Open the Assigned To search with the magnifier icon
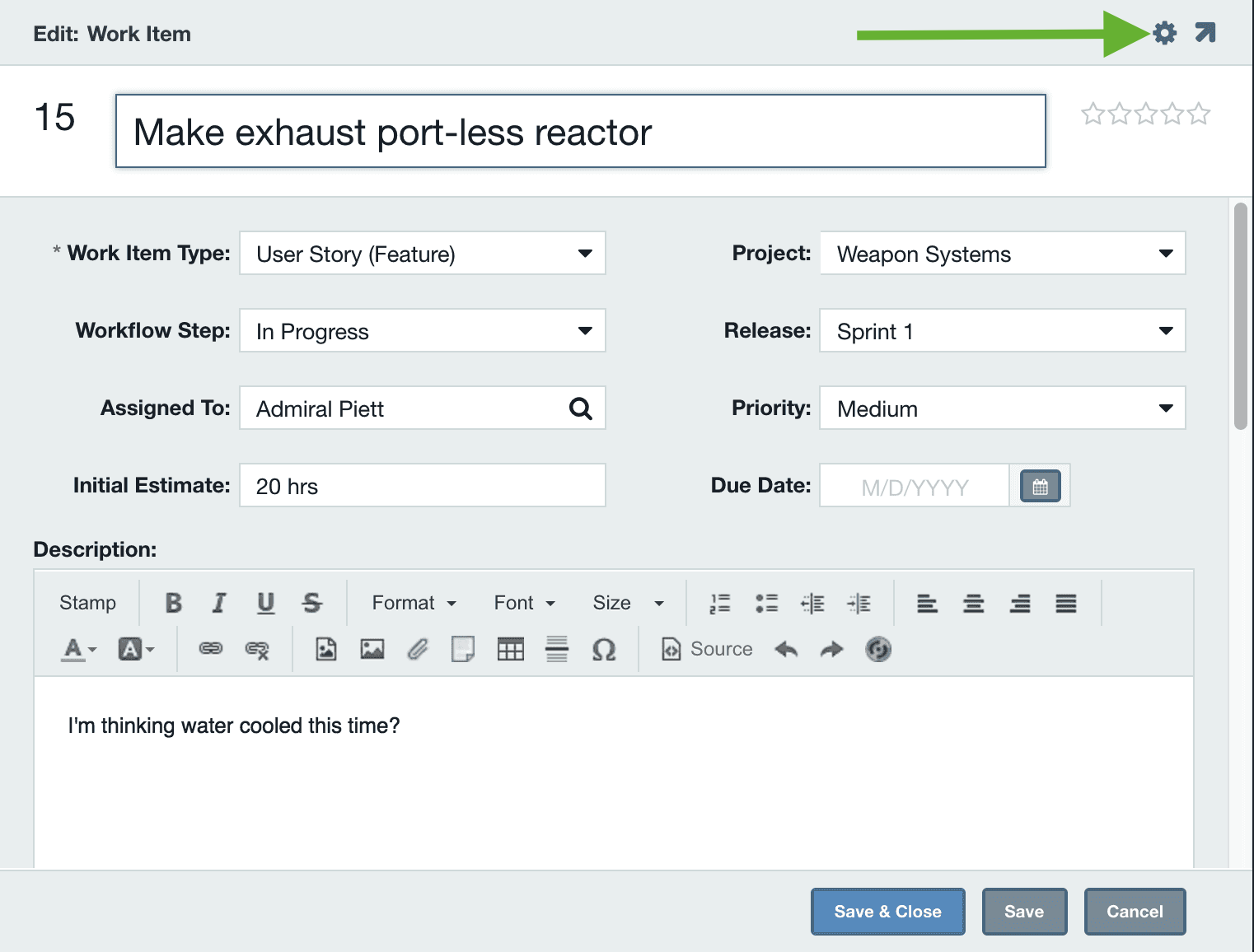 (582, 408)
